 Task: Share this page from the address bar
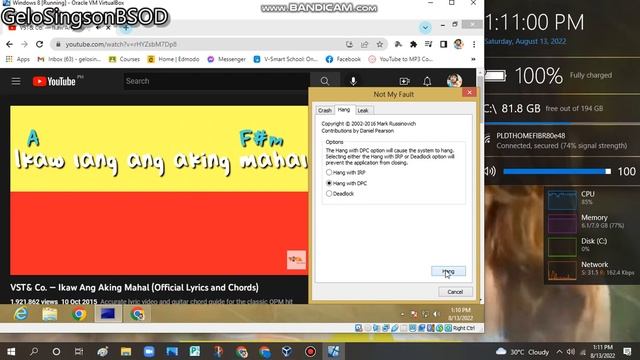[364, 44]
